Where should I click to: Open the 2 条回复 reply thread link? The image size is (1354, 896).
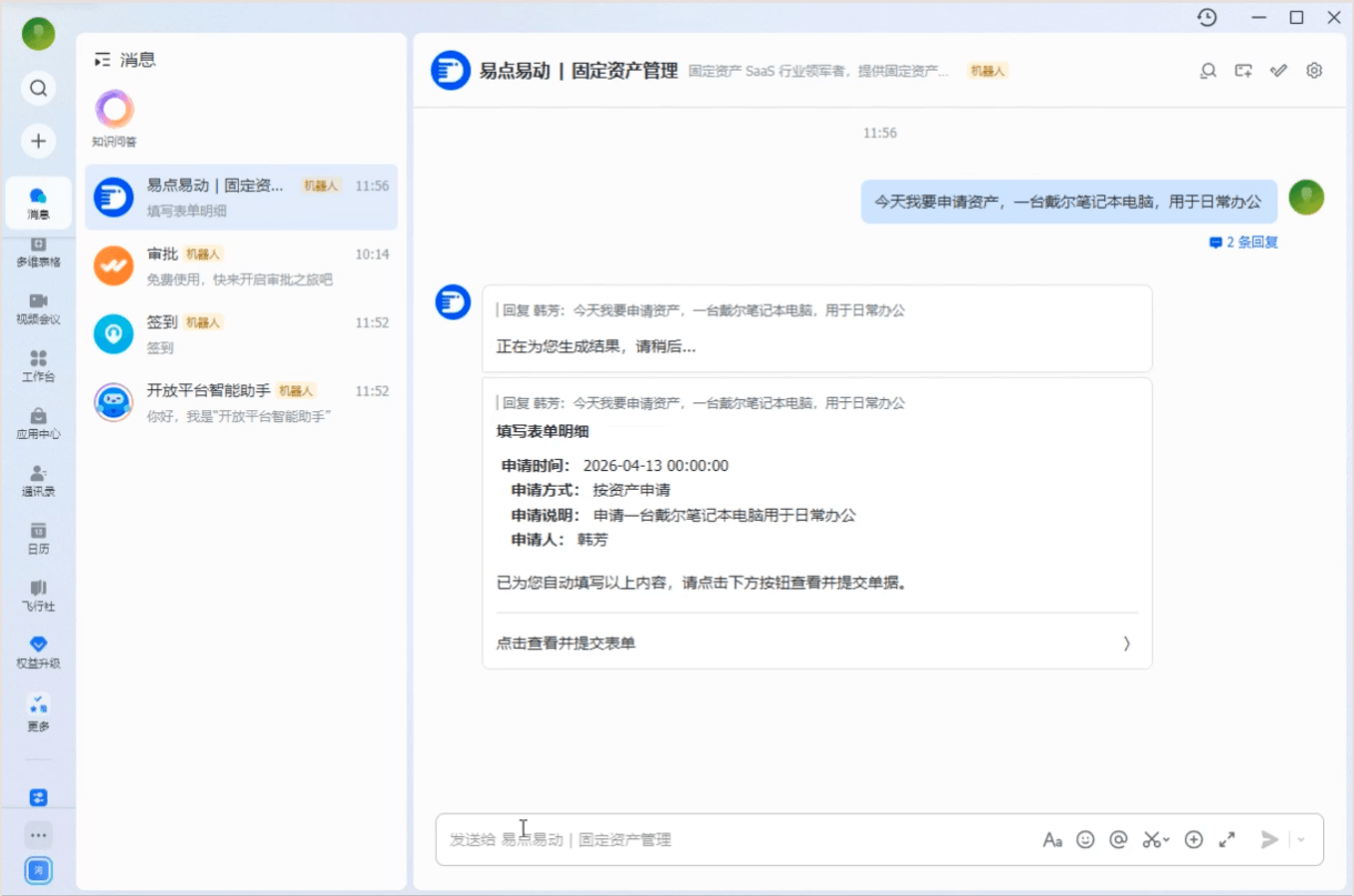(x=1245, y=242)
